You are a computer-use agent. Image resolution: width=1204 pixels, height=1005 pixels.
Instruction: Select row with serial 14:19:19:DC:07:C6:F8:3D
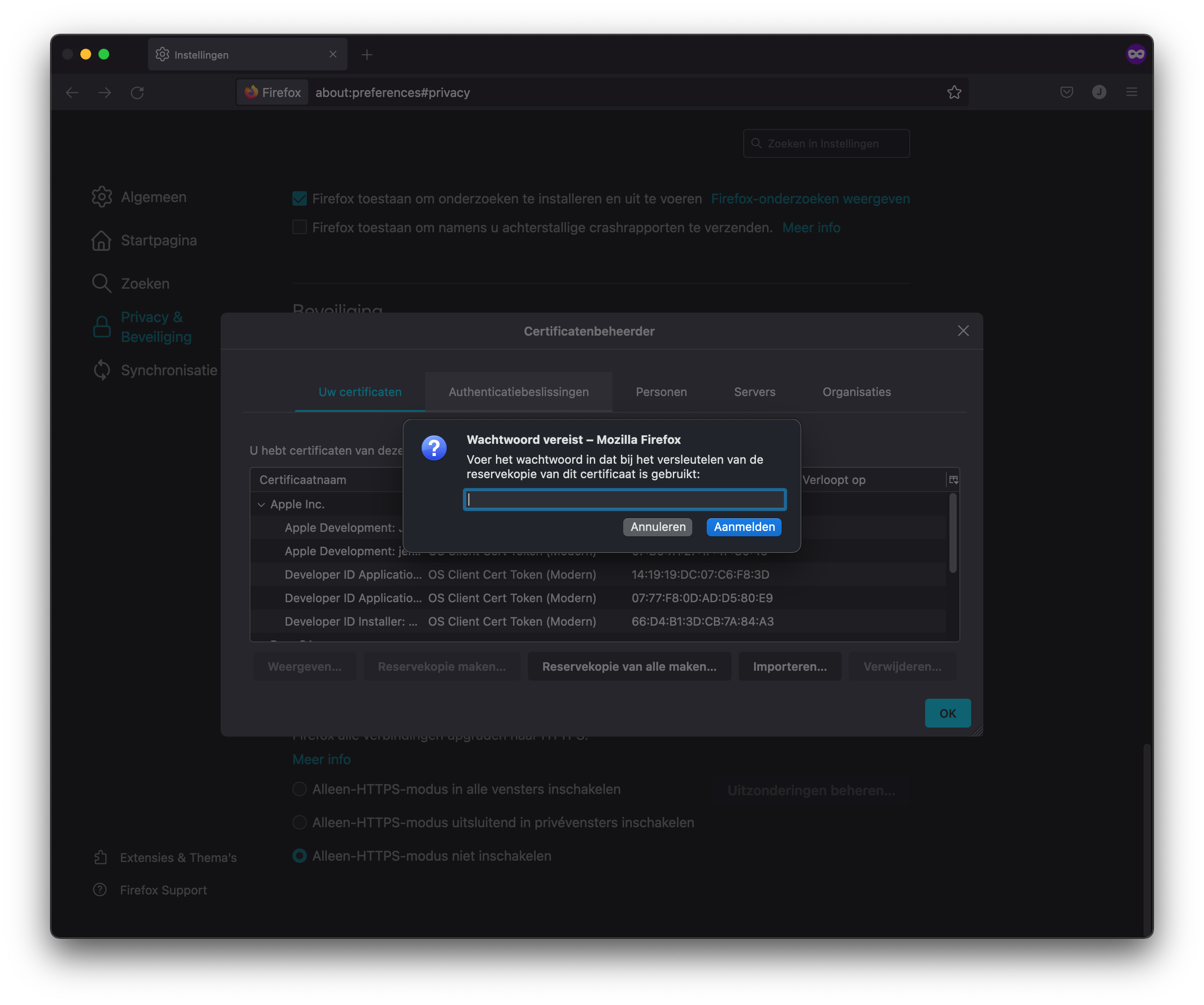tap(598, 575)
